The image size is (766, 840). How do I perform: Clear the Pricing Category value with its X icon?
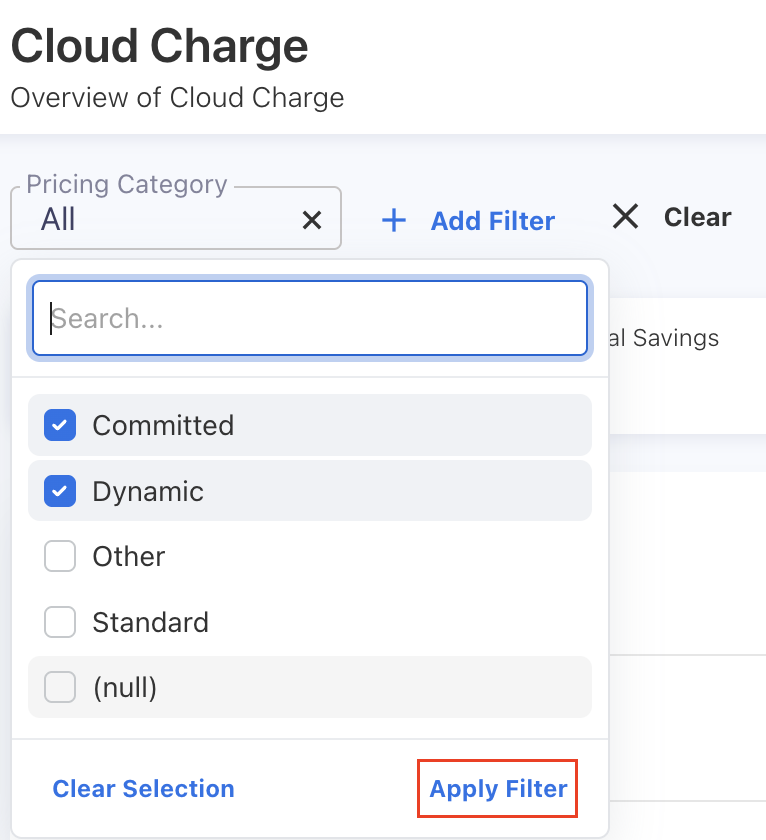(x=312, y=220)
